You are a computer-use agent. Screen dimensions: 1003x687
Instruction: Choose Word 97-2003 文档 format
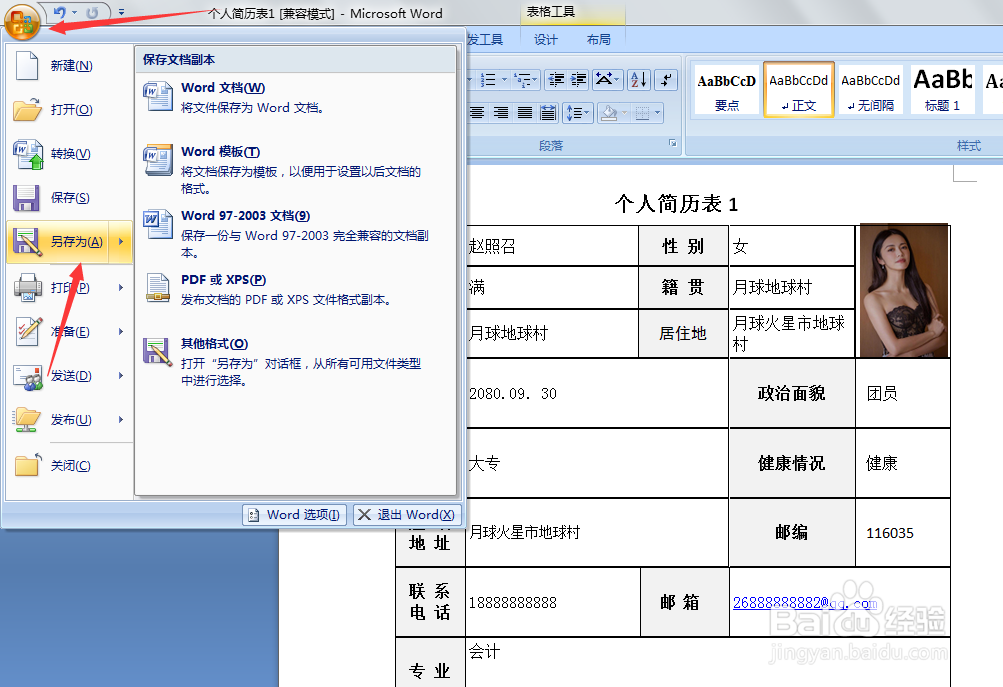coord(296,233)
